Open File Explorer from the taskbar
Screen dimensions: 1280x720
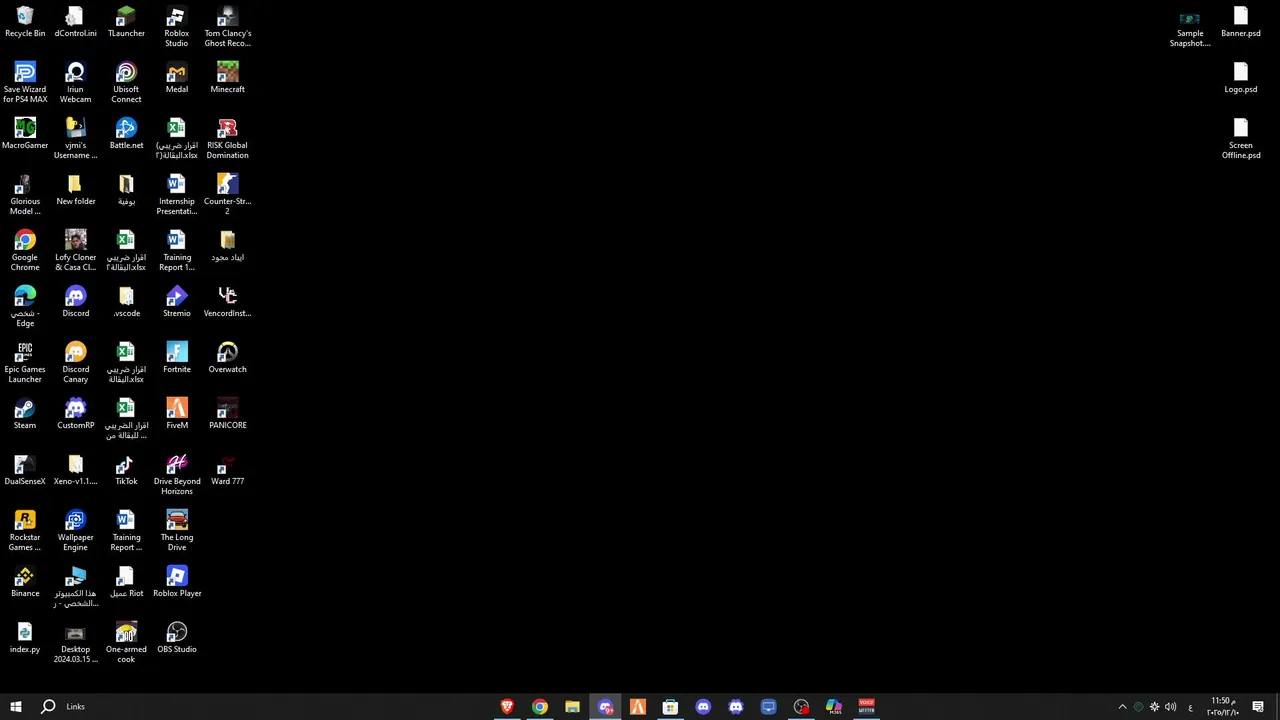tap(572, 707)
